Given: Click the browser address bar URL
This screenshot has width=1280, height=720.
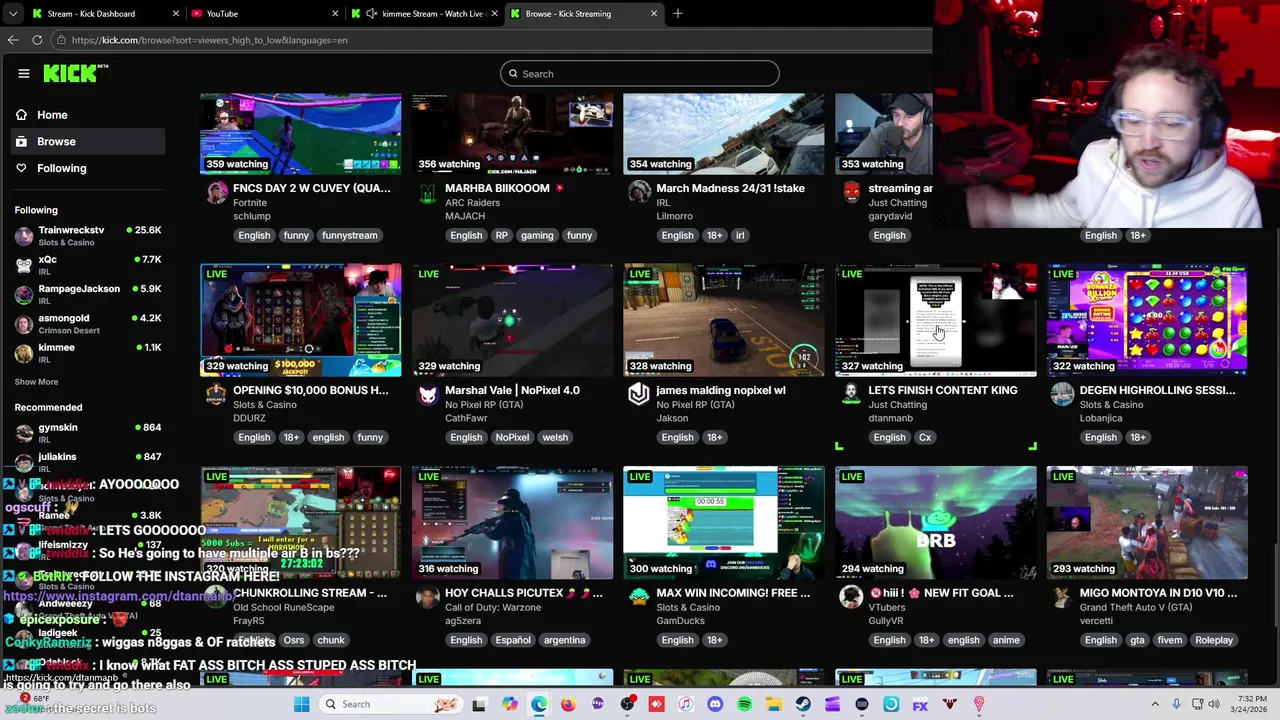Looking at the screenshot, I should (210, 40).
